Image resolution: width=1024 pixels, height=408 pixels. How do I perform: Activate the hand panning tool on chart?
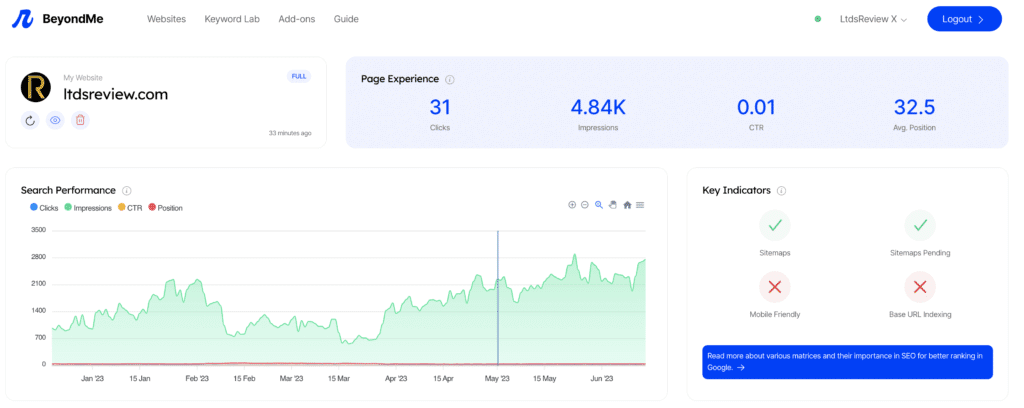(x=613, y=205)
